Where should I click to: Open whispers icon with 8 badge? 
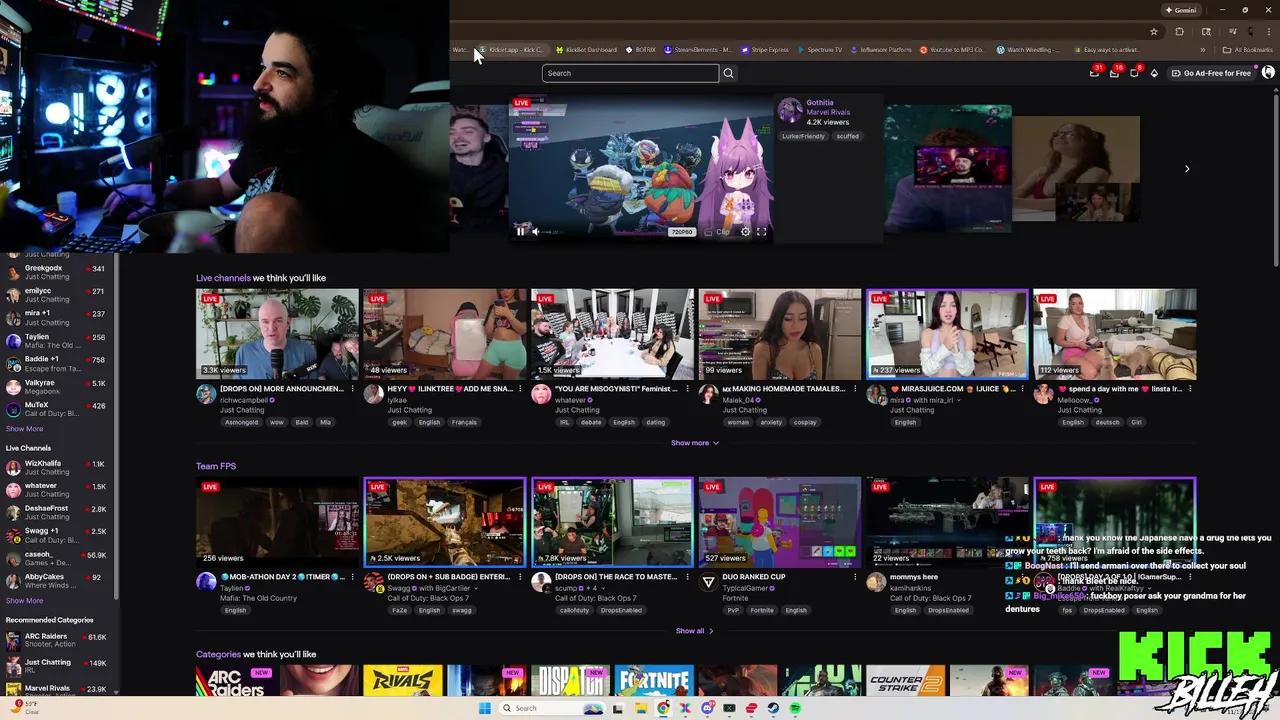point(1134,73)
